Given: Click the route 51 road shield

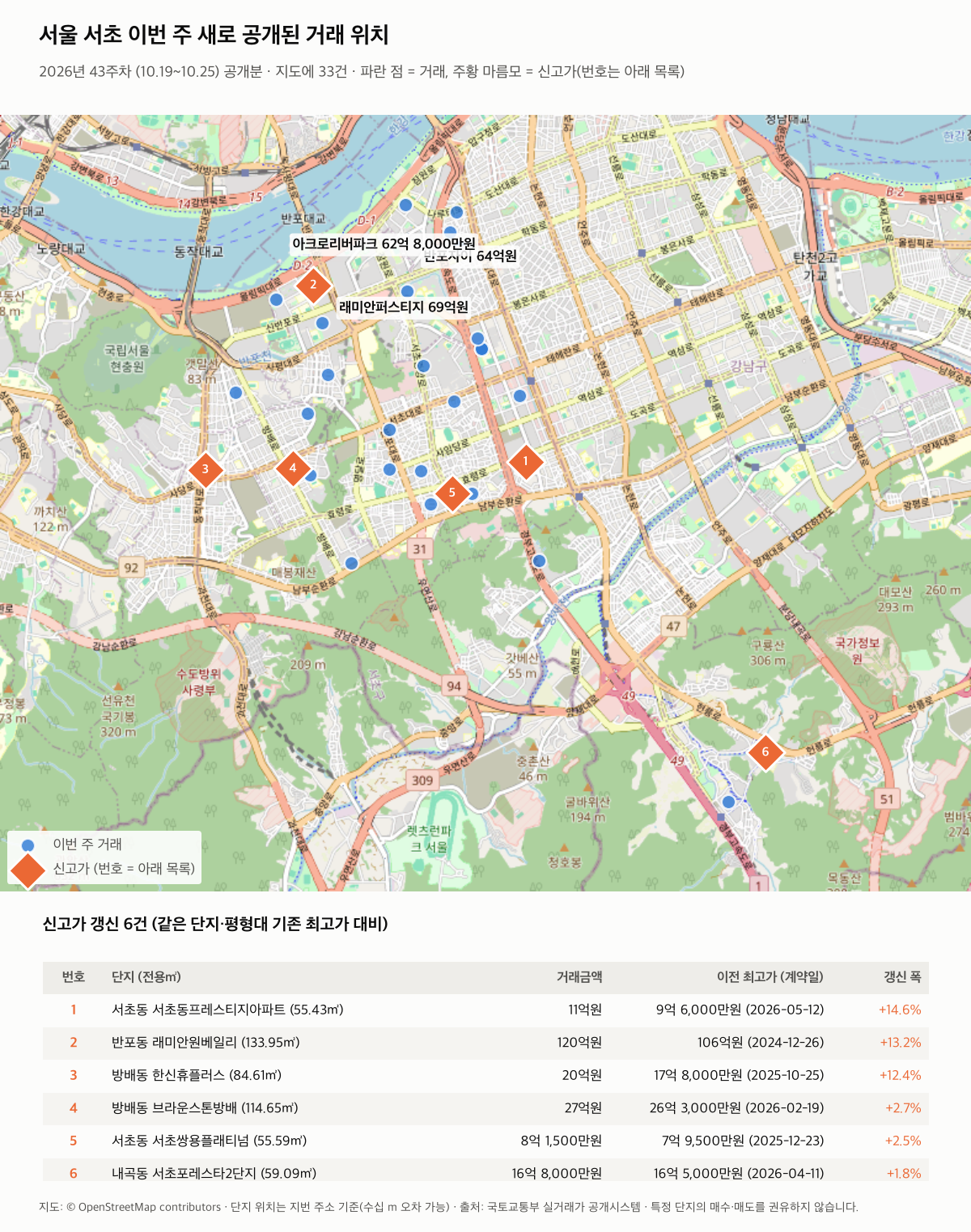Looking at the screenshot, I should tap(887, 799).
